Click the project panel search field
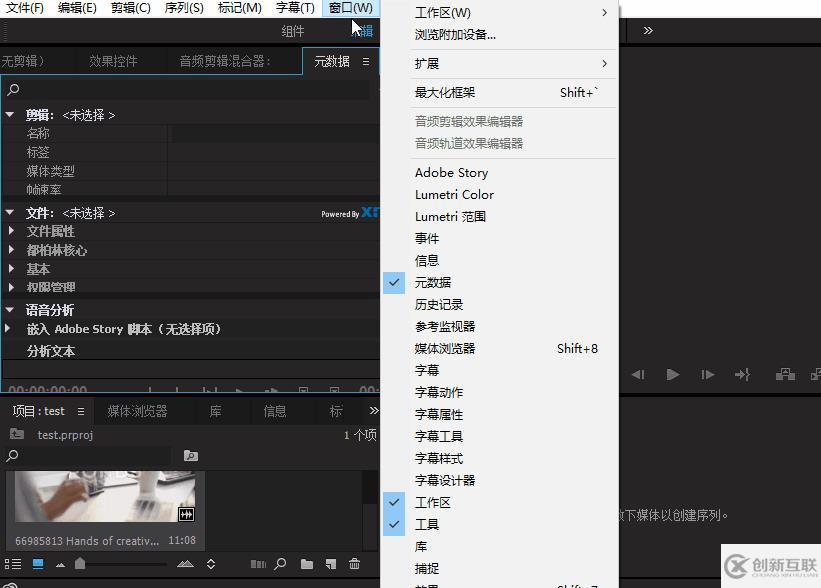The height and width of the screenshot is (588, 821). pyautogui.click(x=88, y=456)
